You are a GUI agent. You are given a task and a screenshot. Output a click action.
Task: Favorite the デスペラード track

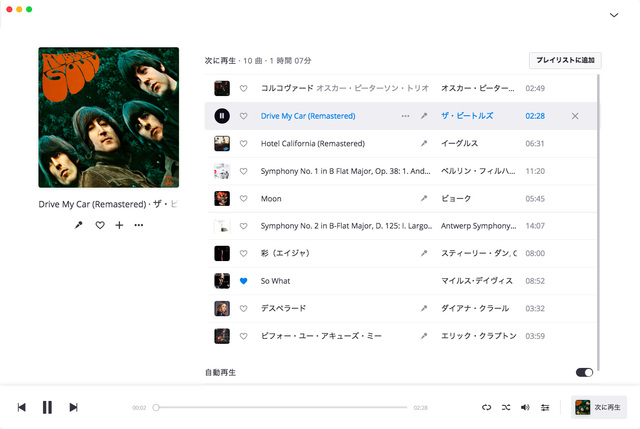[x=243, y=308]
